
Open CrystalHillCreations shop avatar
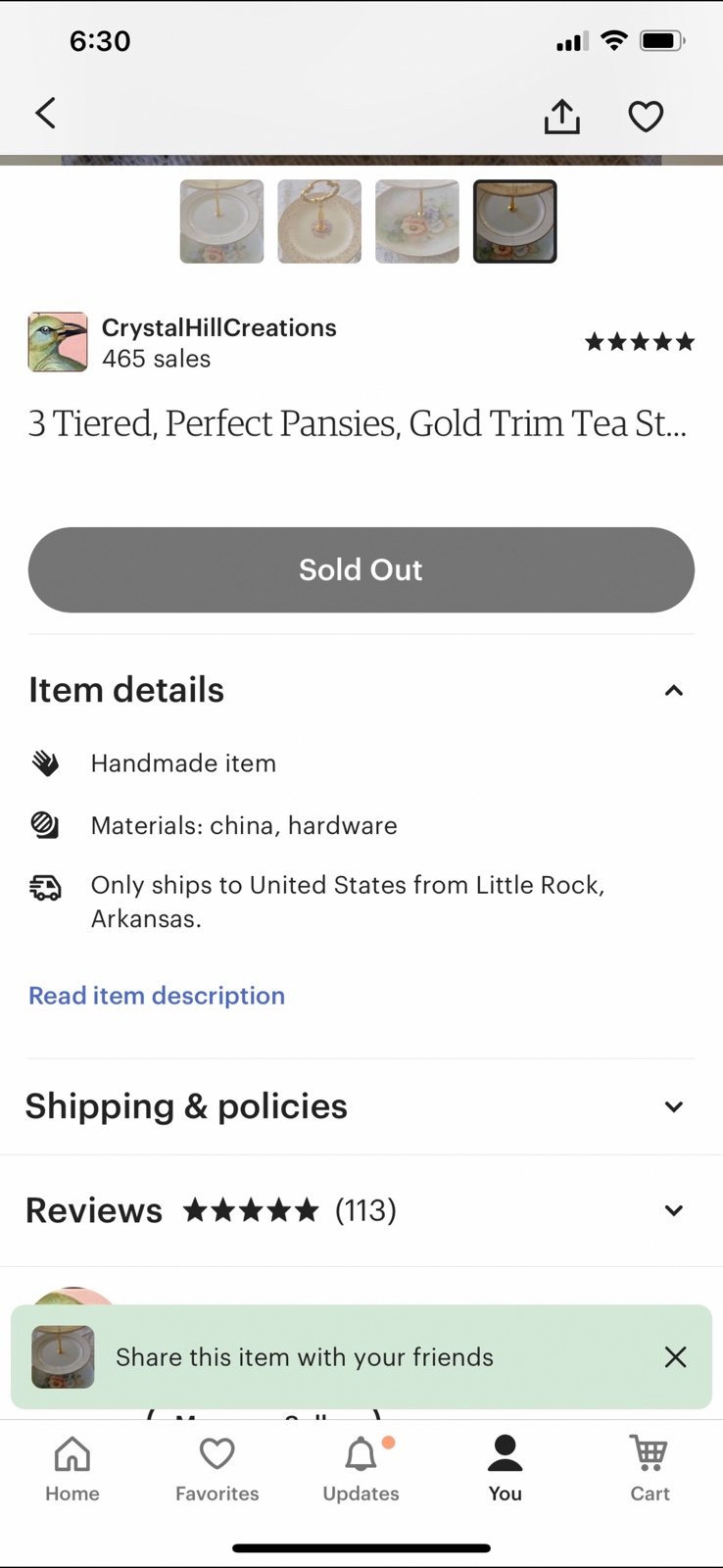tap(58, 342)
